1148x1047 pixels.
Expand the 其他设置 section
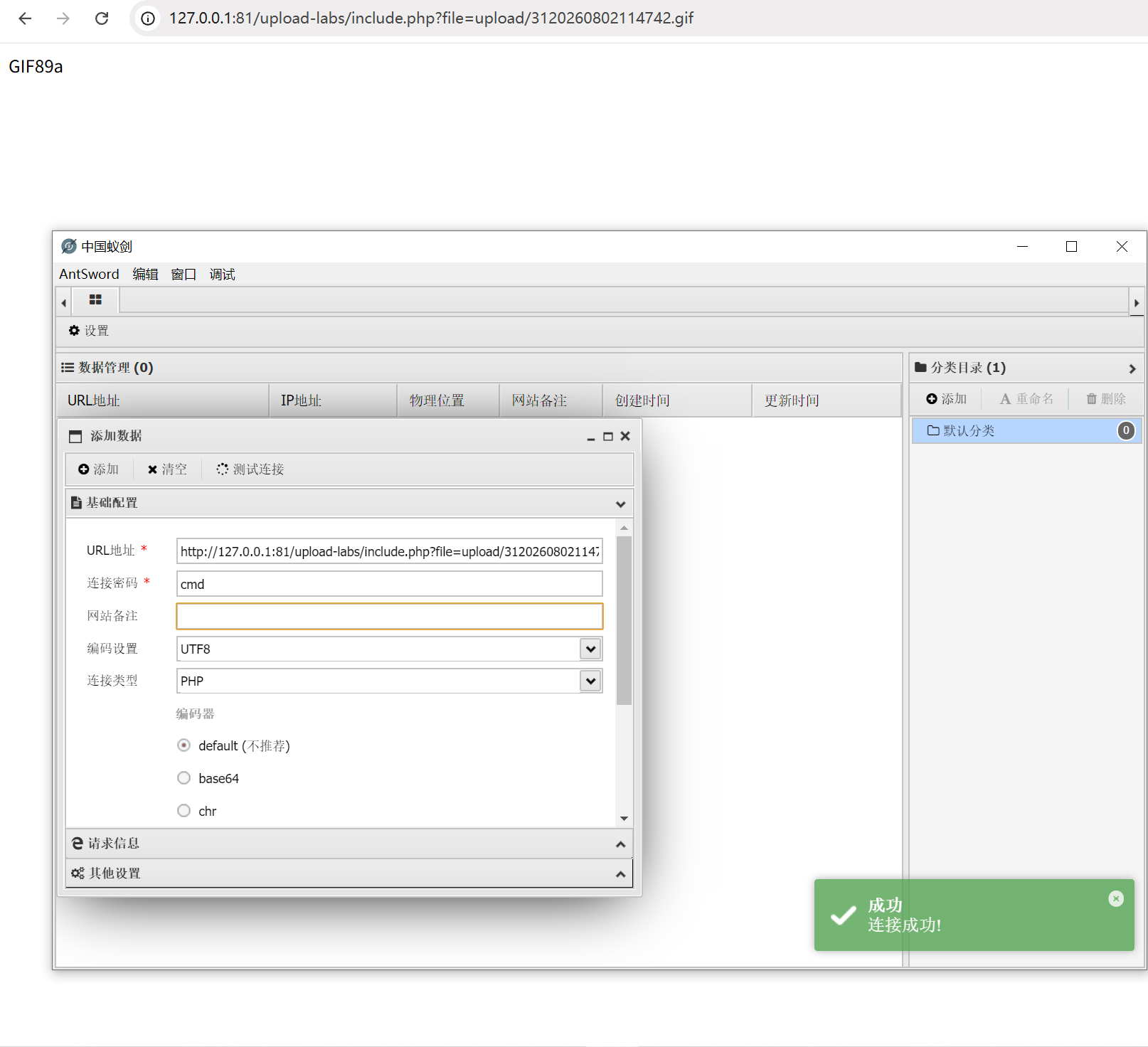(x=349, y=873)
